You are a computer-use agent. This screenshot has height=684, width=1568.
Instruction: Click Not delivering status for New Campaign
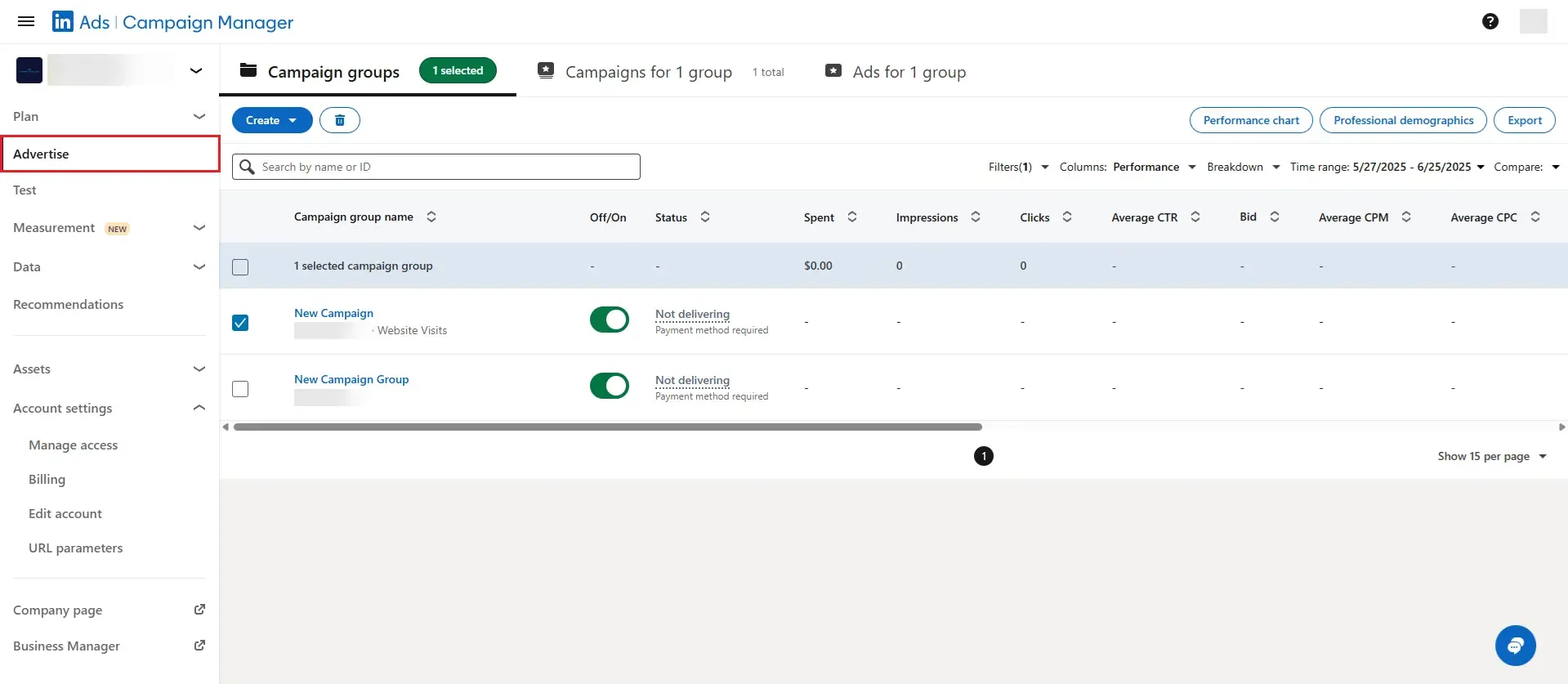pos(692,314)
